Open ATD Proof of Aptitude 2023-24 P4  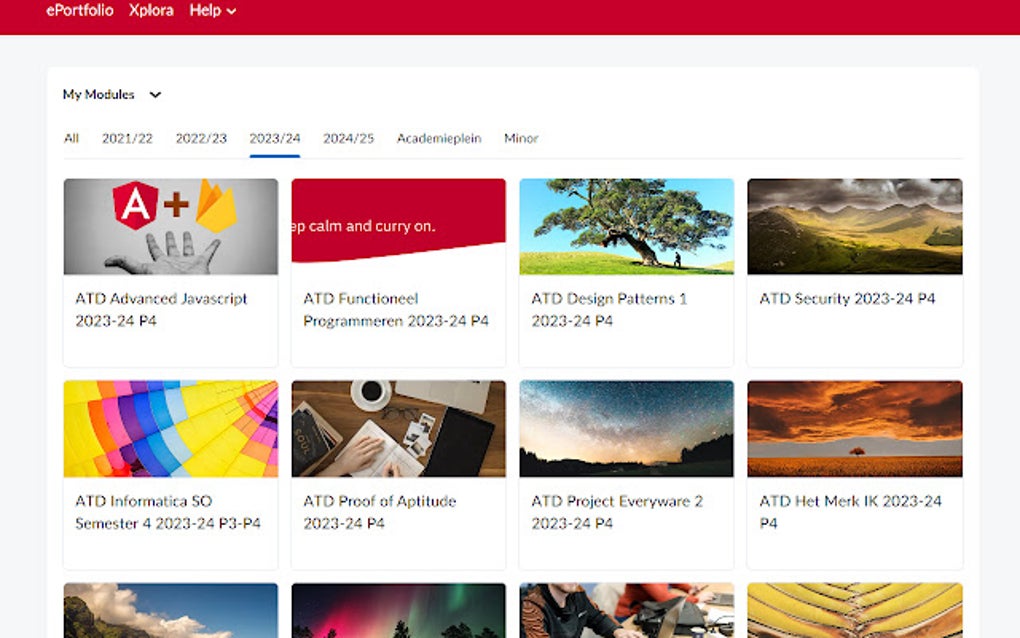tap(379, 501)
